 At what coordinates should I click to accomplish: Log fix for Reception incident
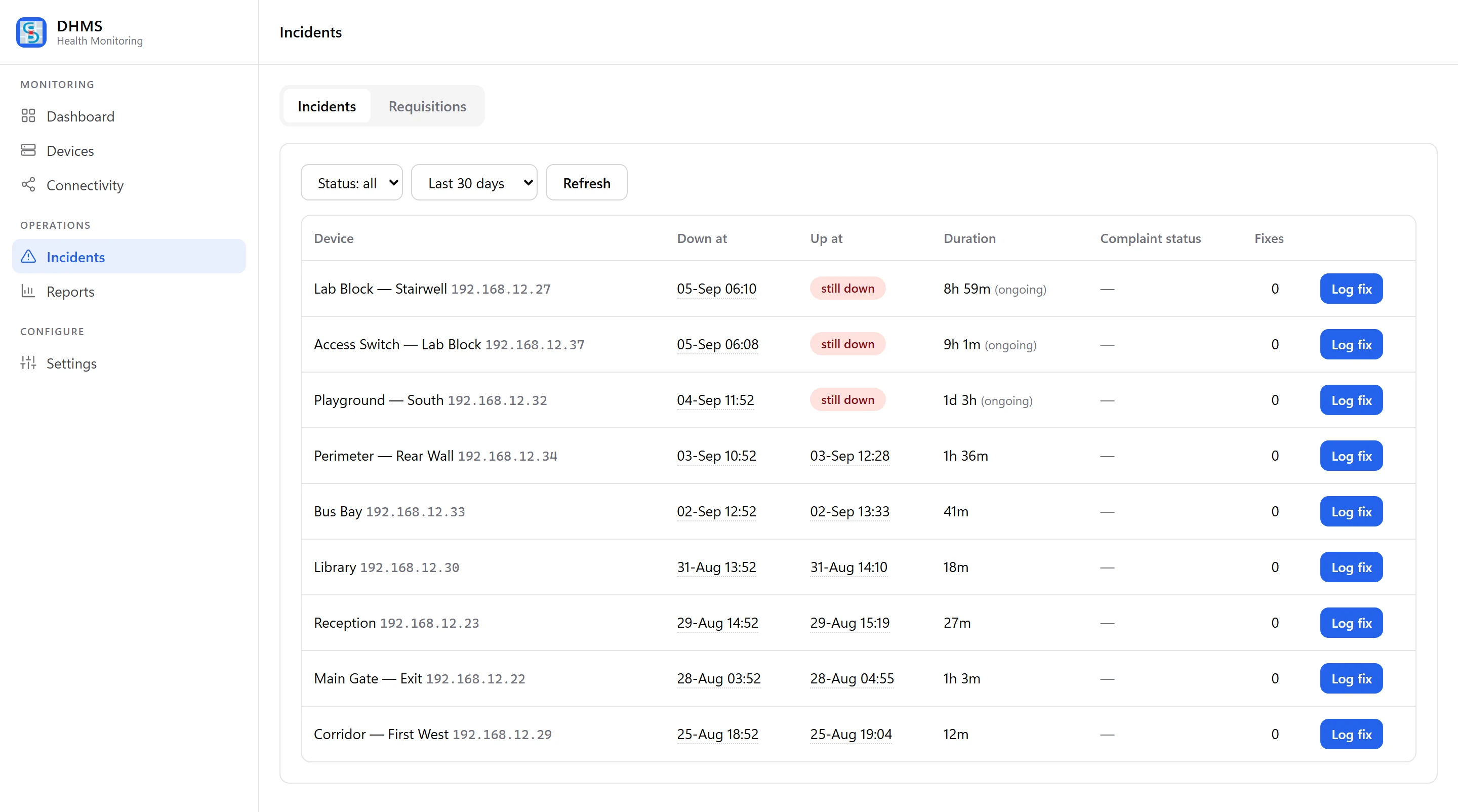[x=1351, y=623]
